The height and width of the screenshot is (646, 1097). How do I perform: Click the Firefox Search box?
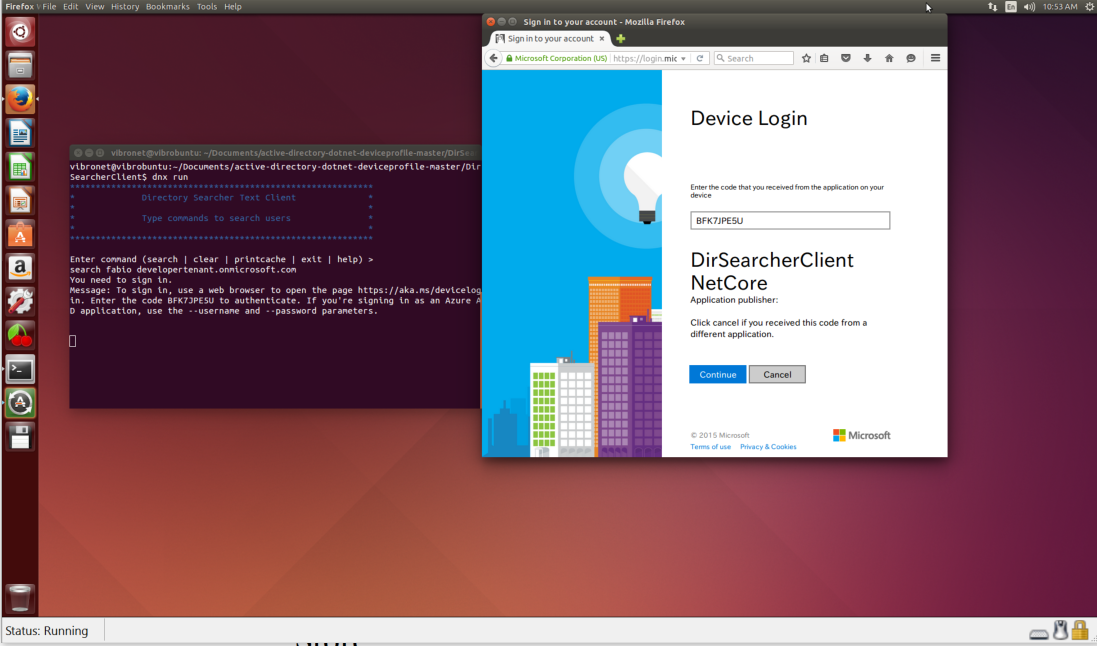(x=754, y=59)
